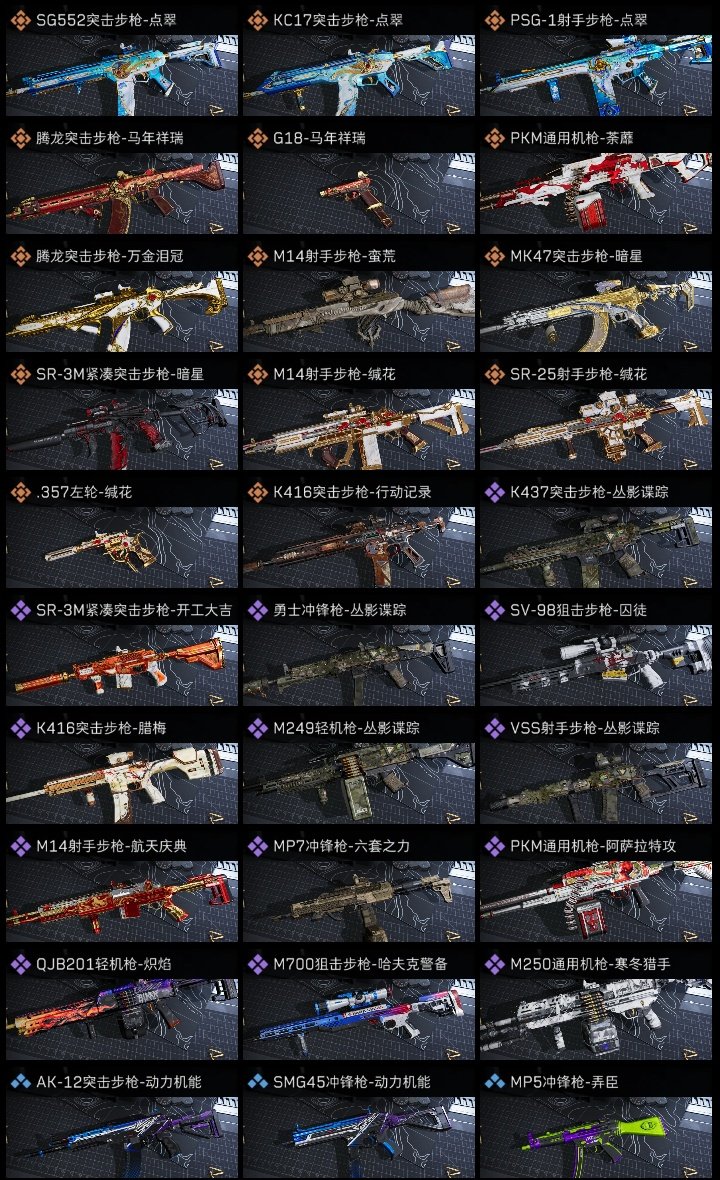Select the green and purple MP5冲锋枪-弄臣 image
Viewport: 720px width, 1180px height.
tap(596, 1136)
